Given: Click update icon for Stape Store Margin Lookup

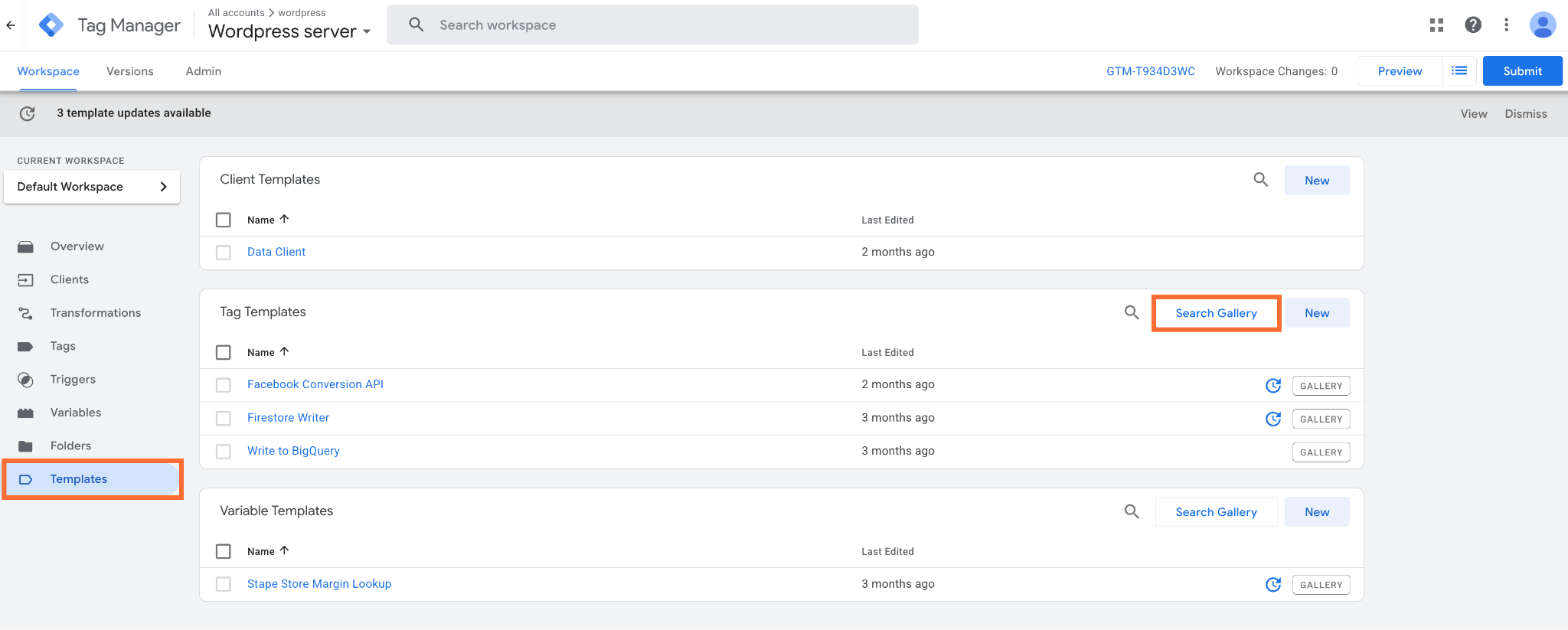Looking at the screenshot, I should 1273,585.
